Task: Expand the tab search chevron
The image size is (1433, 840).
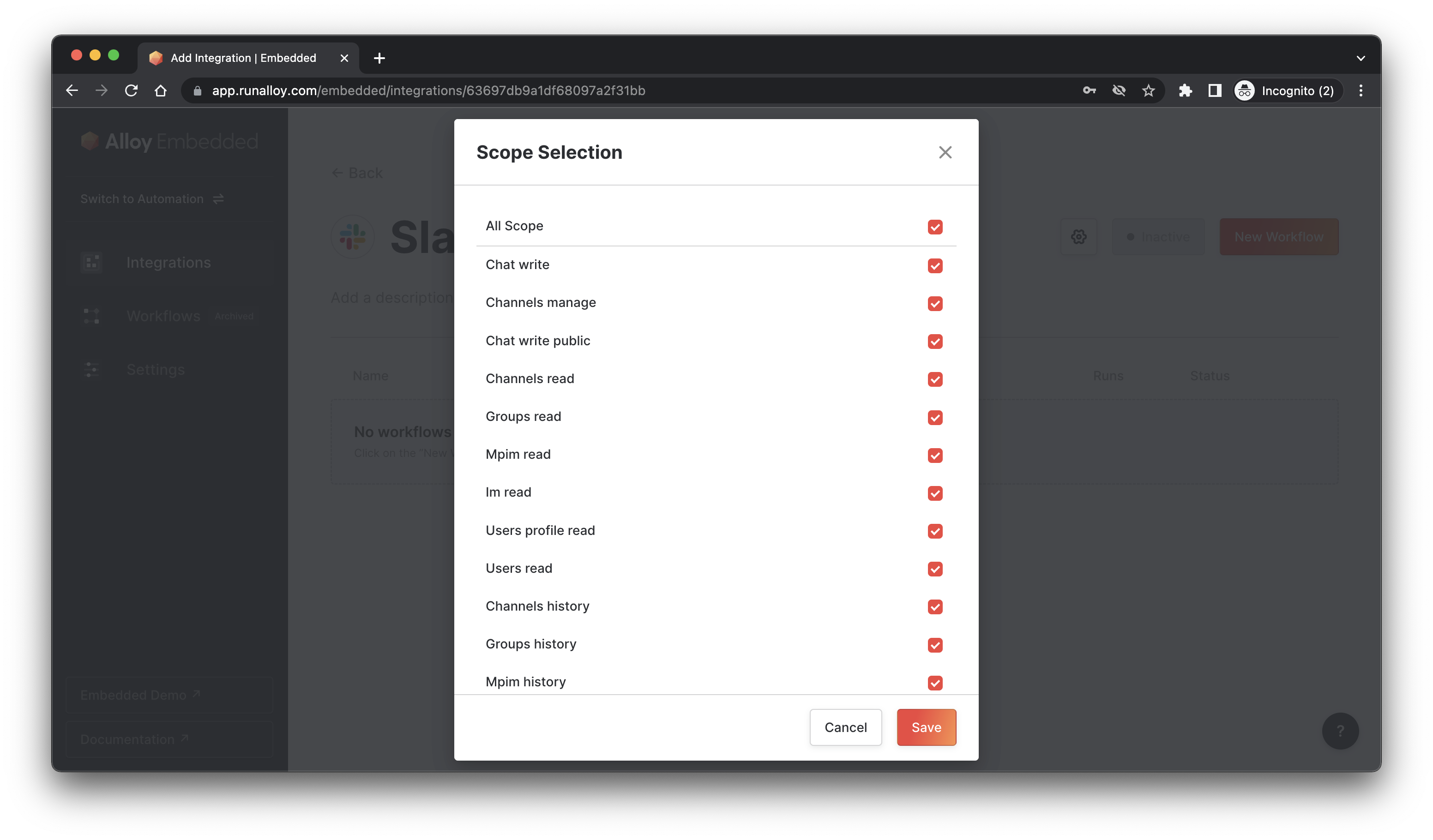Action: coord(1361,58)
